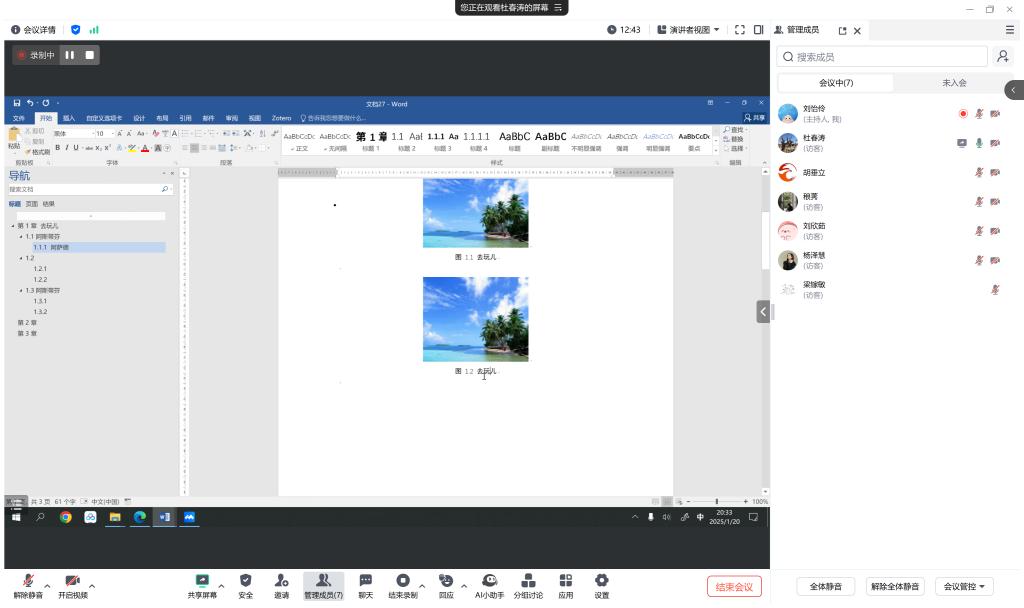The image size is (1024, 608).
Task: Open the 应用 apps icon
Action: click(x=566, y=581)
